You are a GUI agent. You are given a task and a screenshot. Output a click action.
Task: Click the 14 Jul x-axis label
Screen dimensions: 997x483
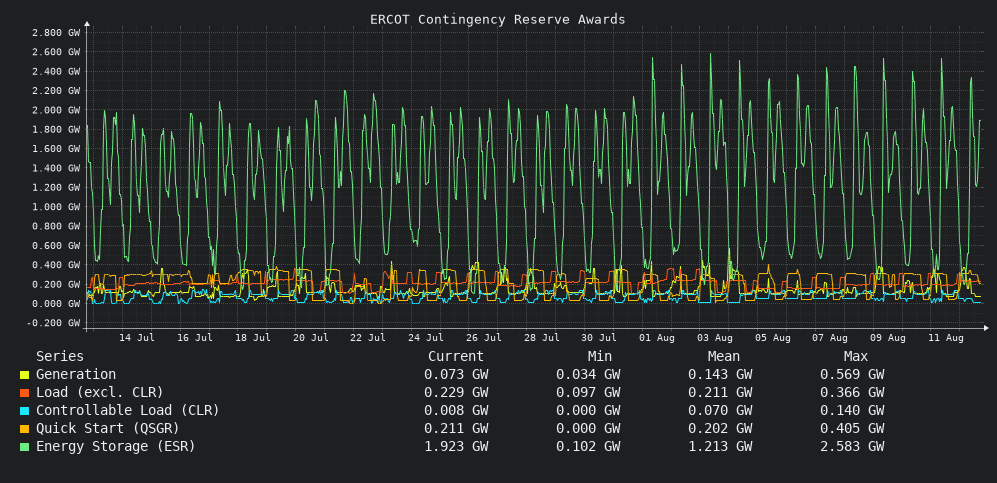click(137, 338)
